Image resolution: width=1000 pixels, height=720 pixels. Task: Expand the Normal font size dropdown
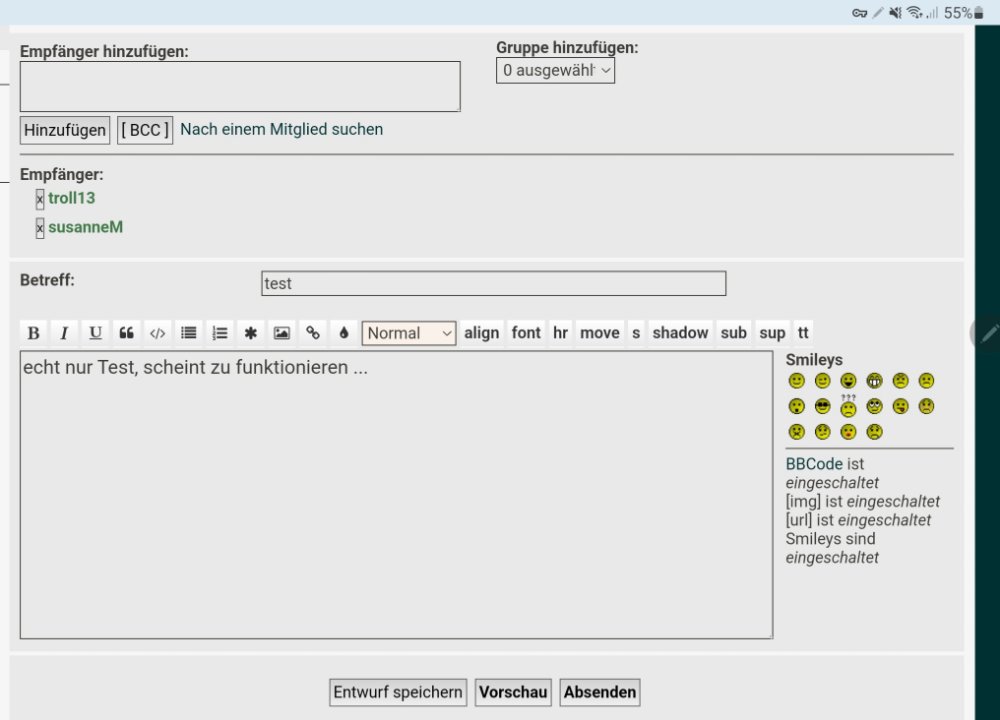pyautogui.click(x=408, y=333)
